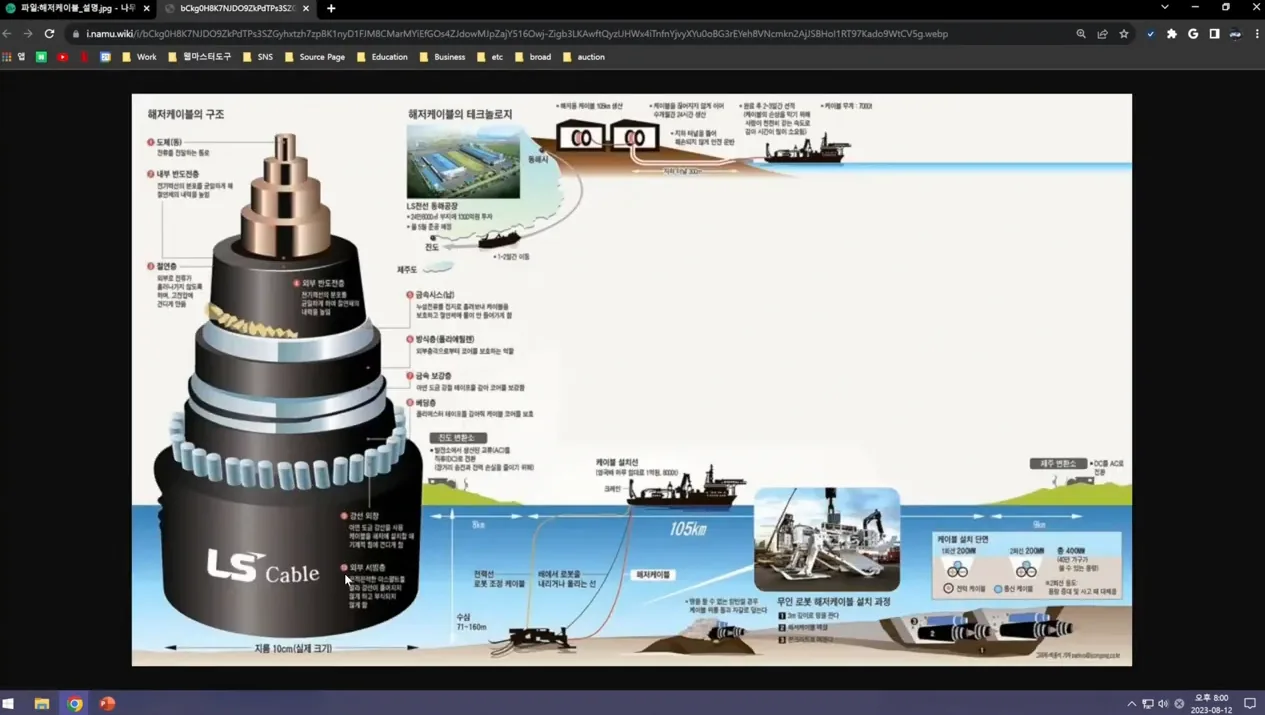Screen dimensions: 1265x715
Task: Open the Chrome profile avatar
Action: coord(1236,34)
